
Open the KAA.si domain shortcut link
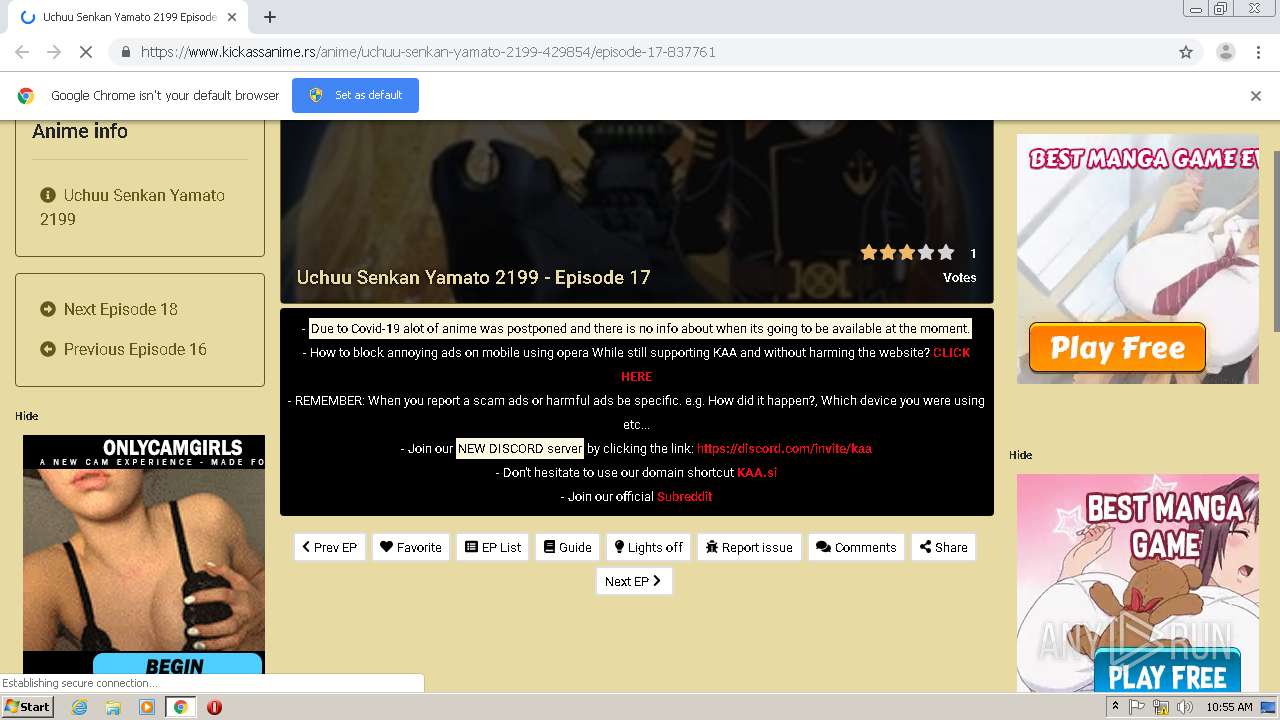(757, 473)
